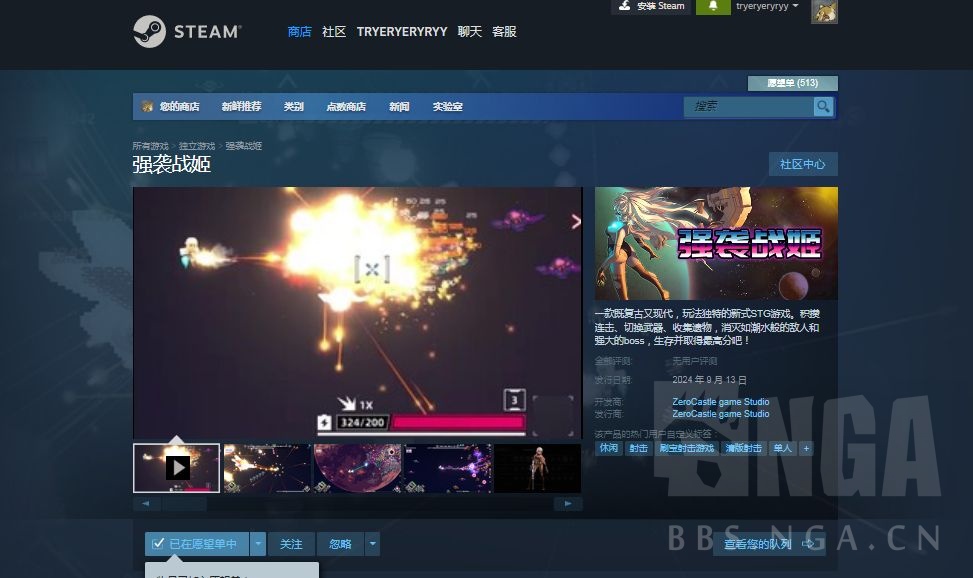Click 社区中心 button

[803, 164]
